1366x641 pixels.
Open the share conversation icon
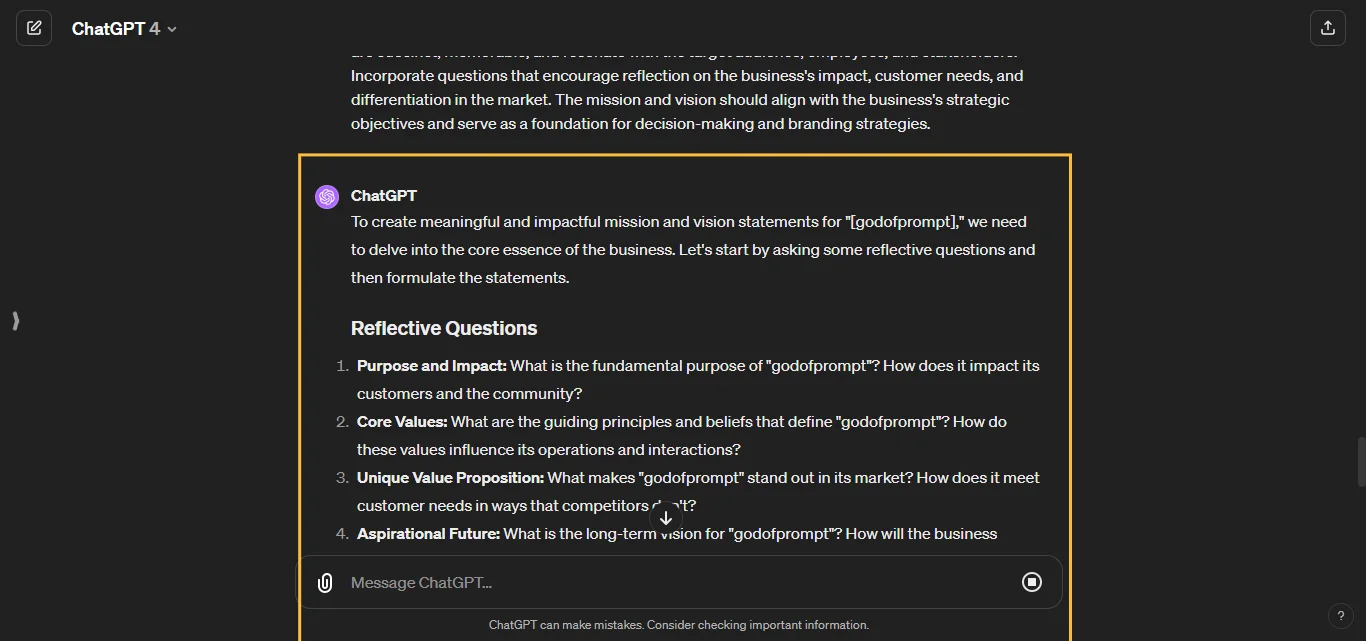click(1328, 27)
